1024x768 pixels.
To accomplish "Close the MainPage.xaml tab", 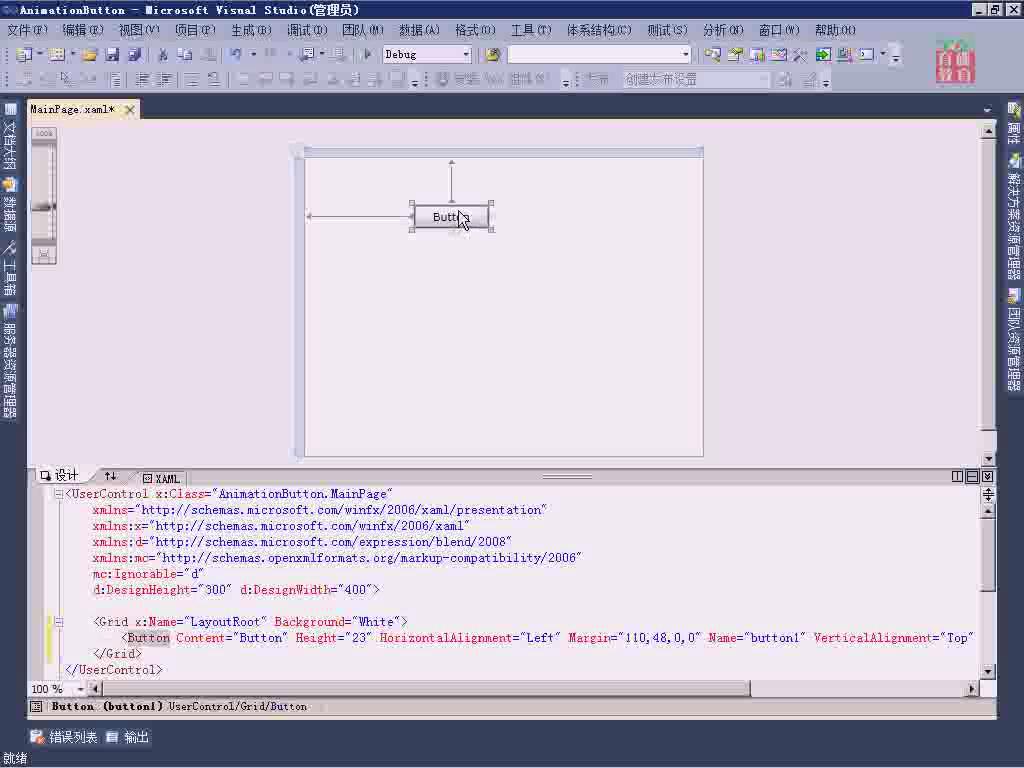I will [130, 110].
